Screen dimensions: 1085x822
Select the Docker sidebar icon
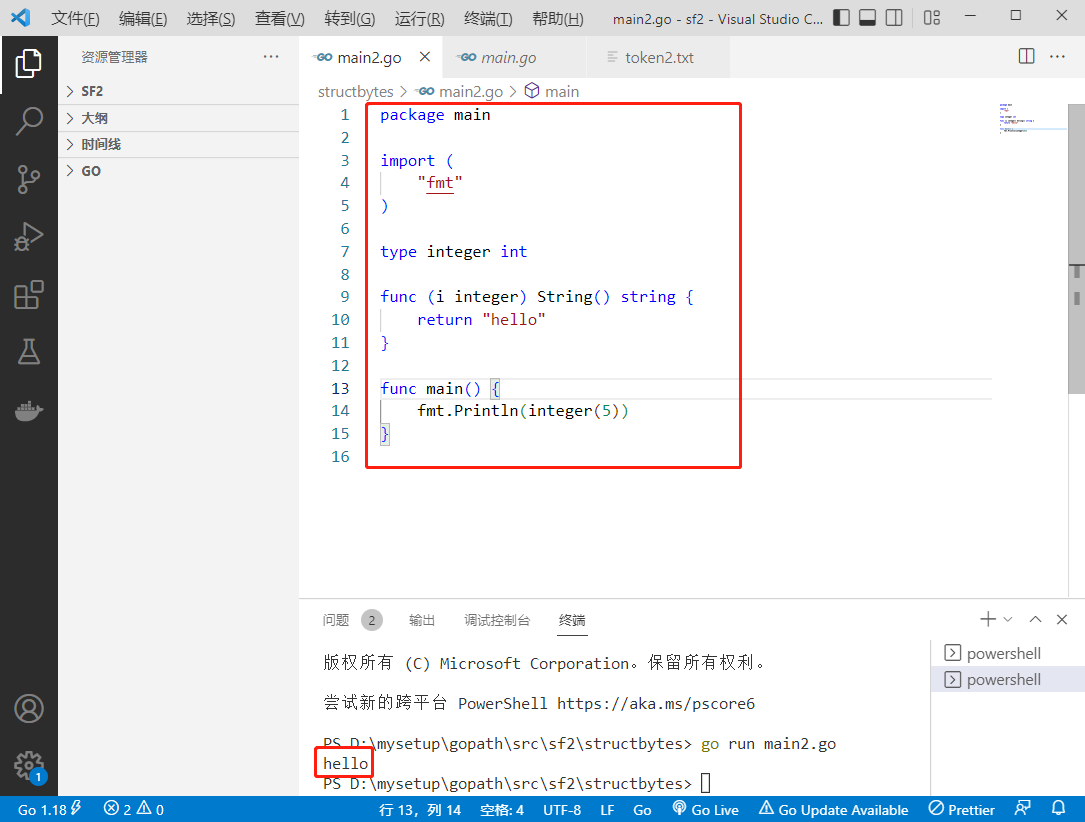(29, 408)
